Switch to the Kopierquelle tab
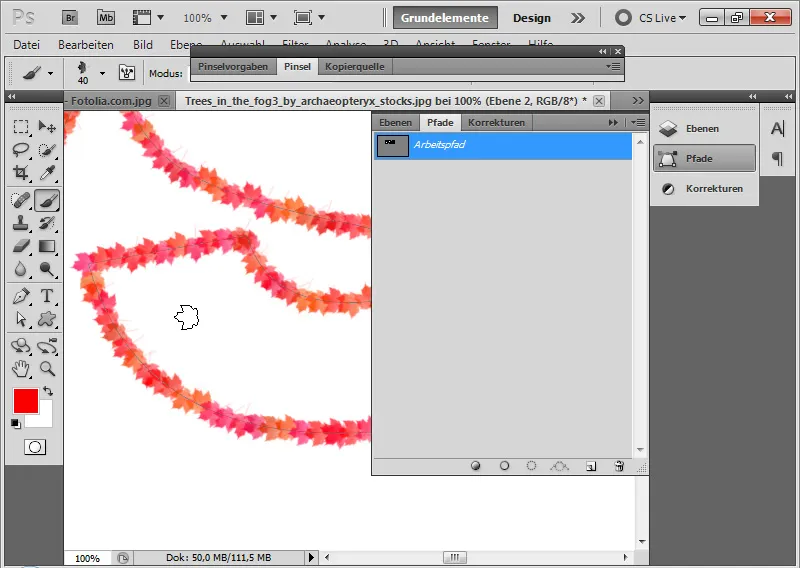800x568 pixels. pyautogui.click(x=355, y=66)
